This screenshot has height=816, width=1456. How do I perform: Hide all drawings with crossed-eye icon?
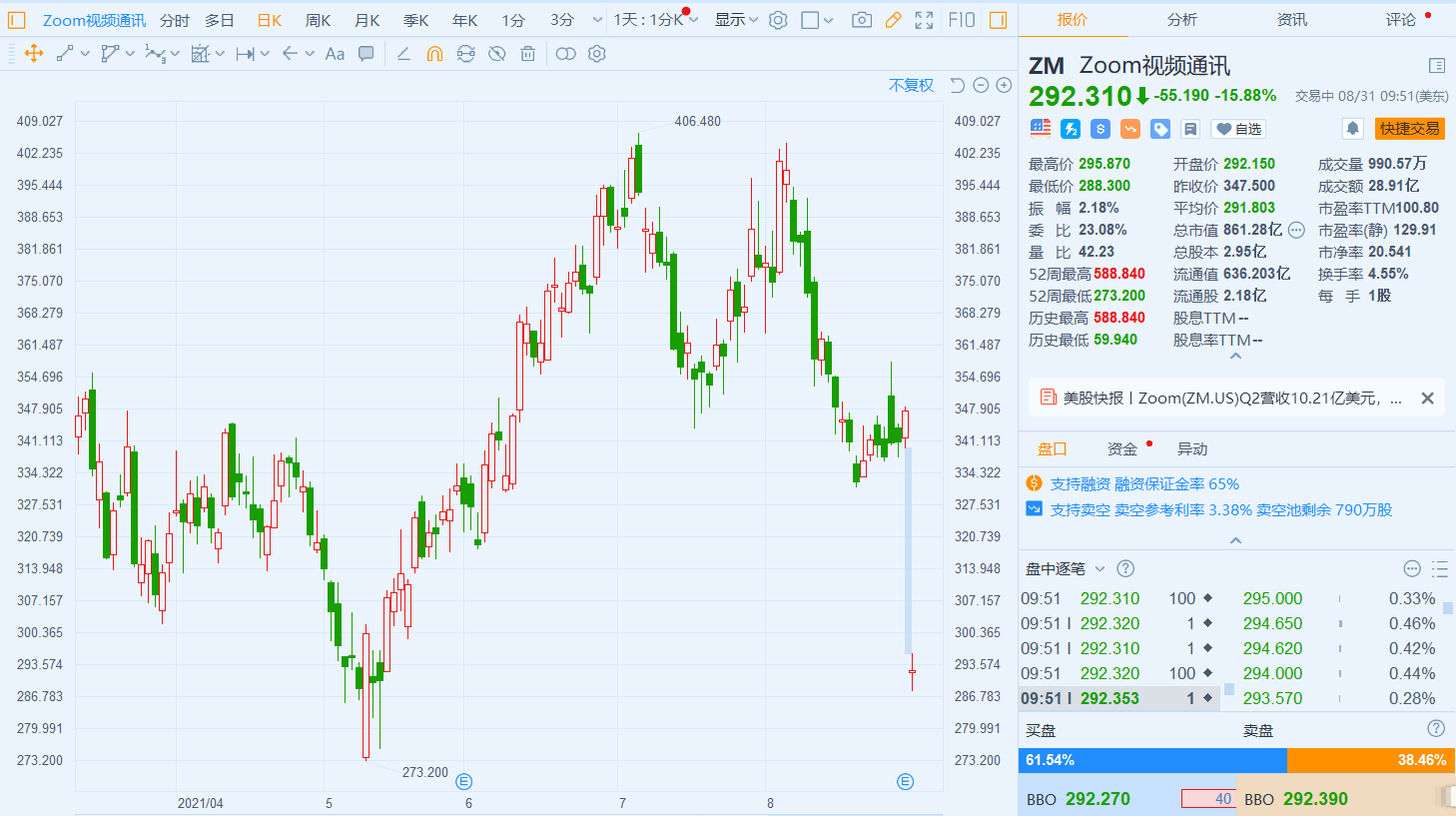496,54
